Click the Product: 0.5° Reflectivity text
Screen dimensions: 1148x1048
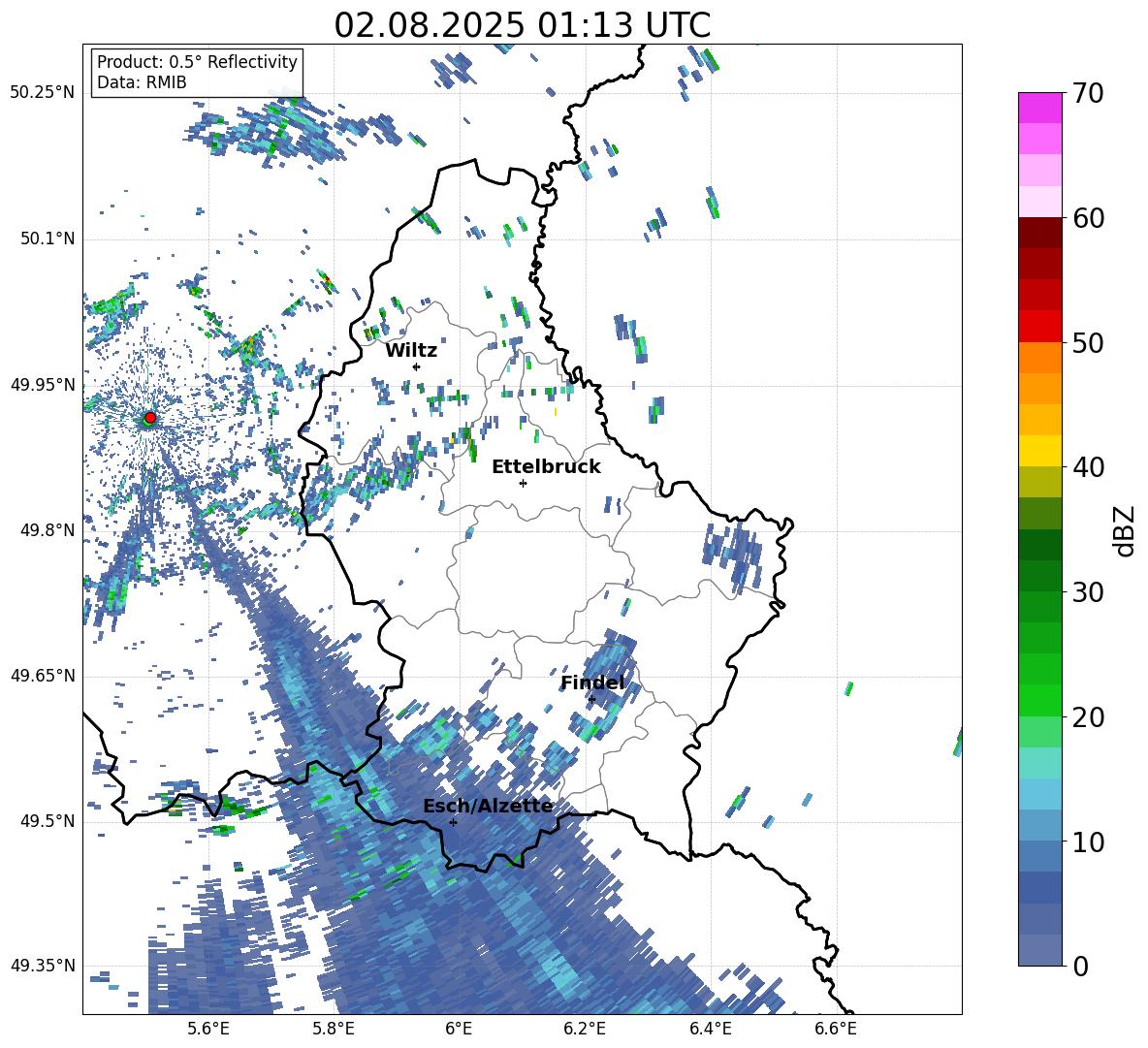[x=197, y=61]
